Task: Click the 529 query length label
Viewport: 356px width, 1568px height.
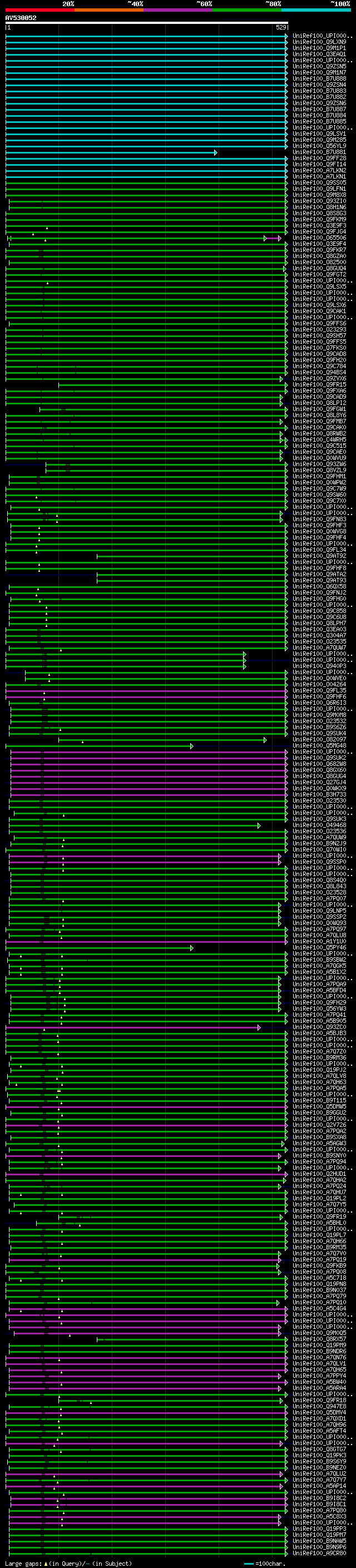Action: (280, 27)
